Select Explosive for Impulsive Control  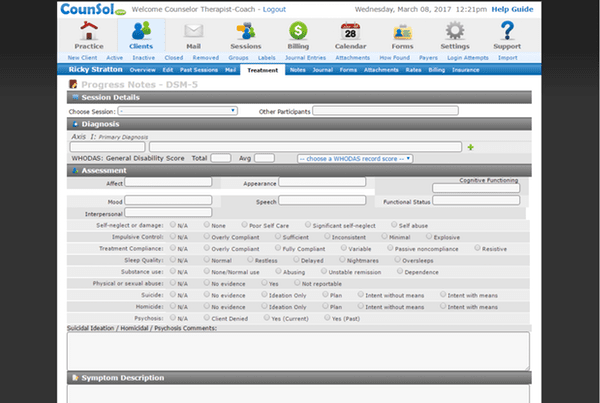point(429,236)
